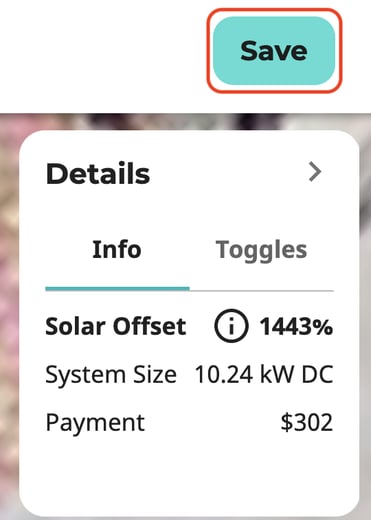Click the System Size label
Viewport: 371px width, 520px height.
(111, 375)
